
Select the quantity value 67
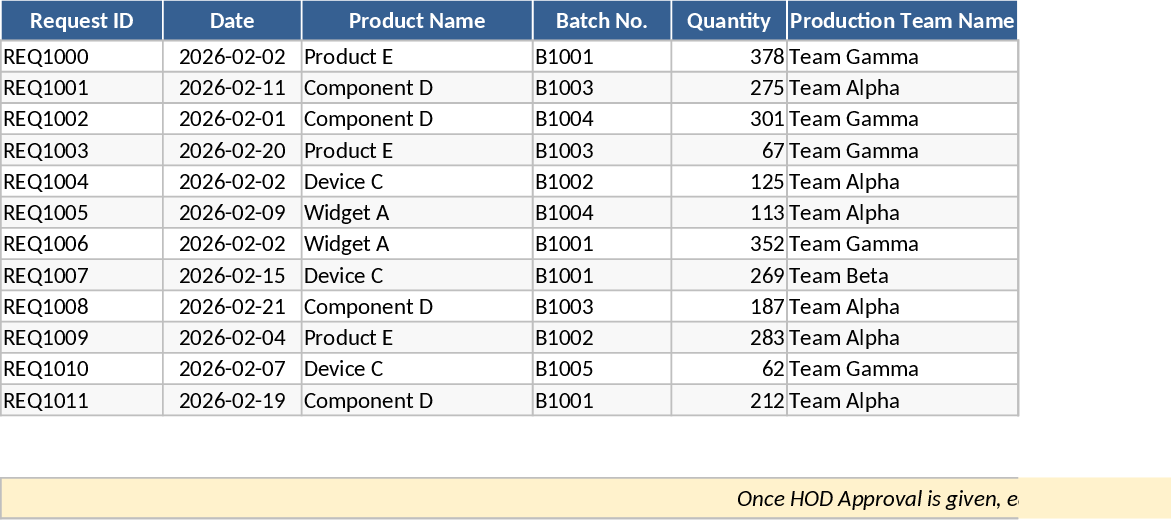[728, 151]
